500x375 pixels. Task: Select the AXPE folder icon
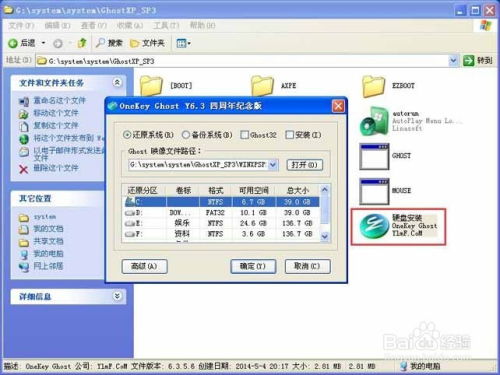coord(262,86)
